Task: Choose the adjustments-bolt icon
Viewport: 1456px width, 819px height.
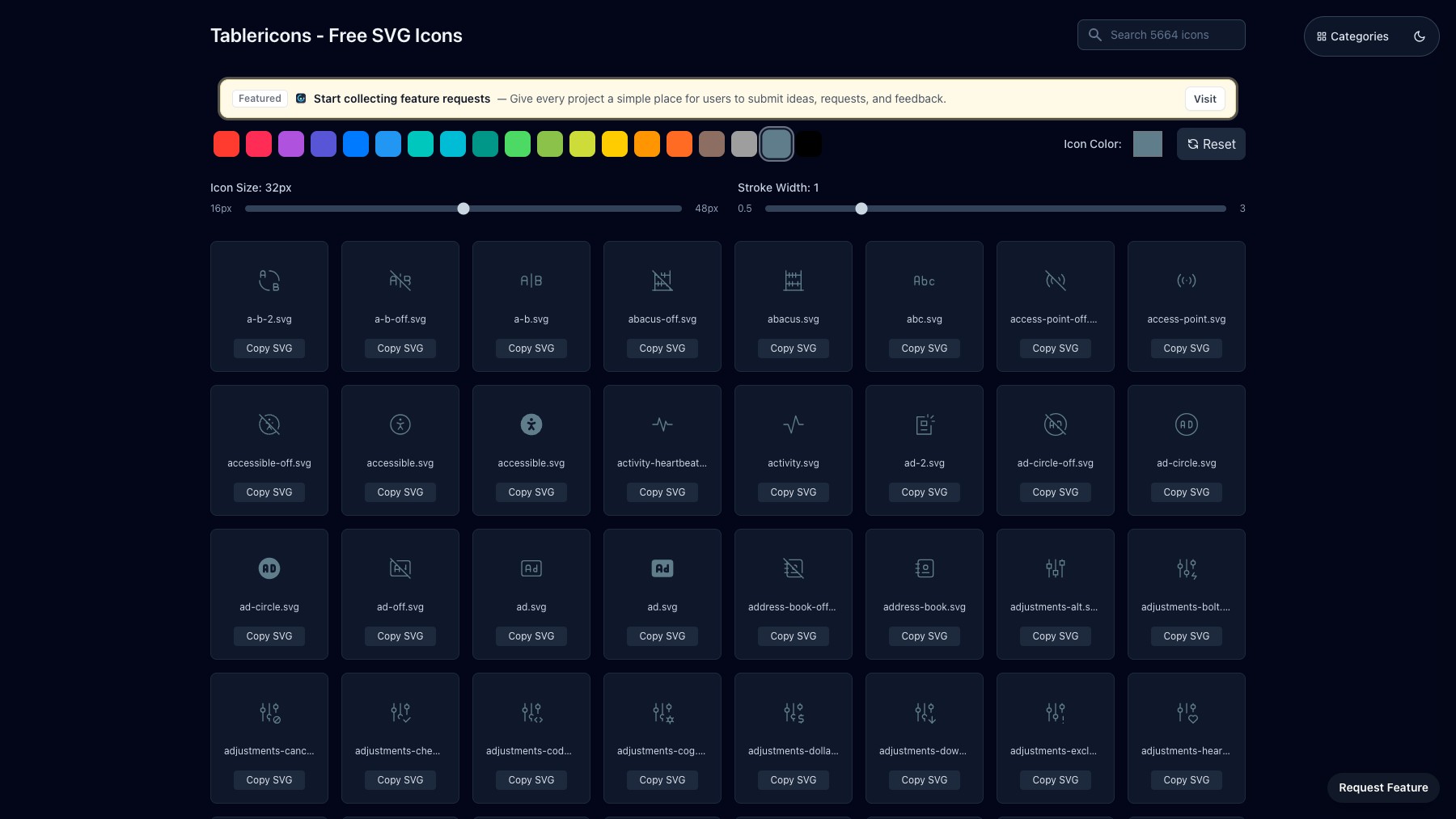Action: (x=1187, y=568)
